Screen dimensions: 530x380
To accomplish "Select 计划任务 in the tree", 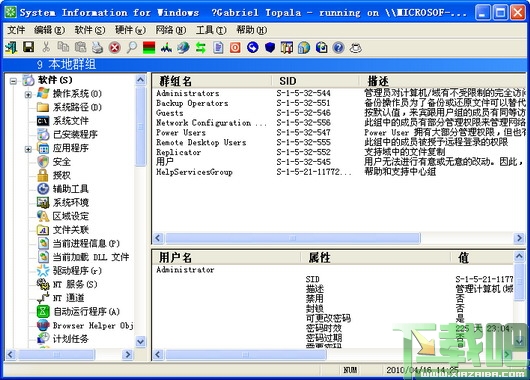I will (71, 338).
